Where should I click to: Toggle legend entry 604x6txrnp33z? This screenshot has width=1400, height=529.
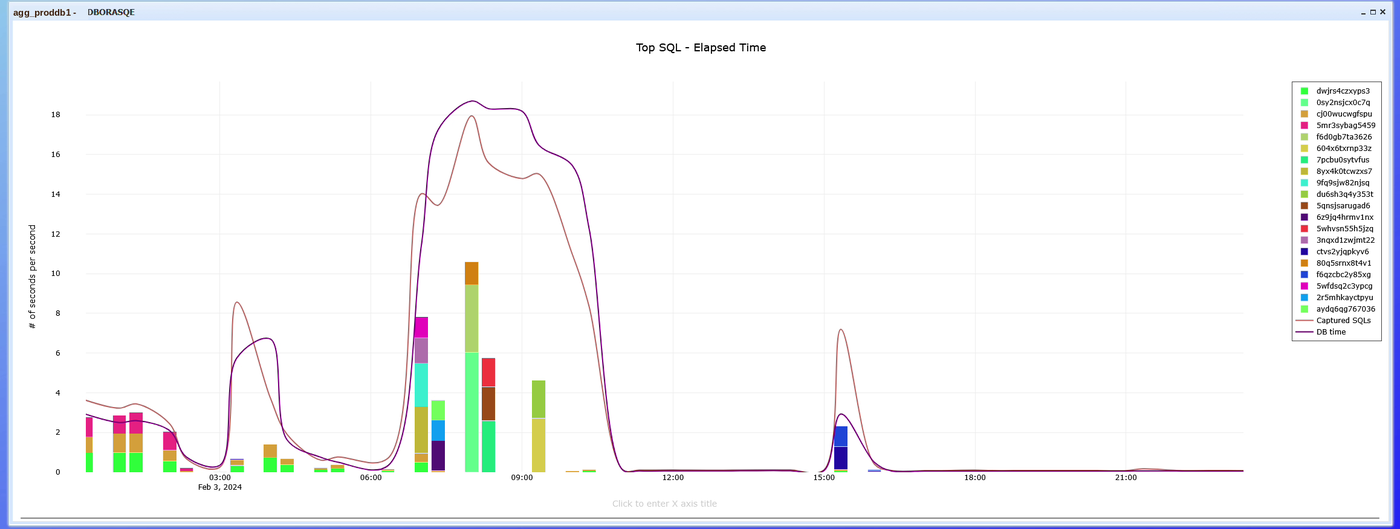(1336, 148)
